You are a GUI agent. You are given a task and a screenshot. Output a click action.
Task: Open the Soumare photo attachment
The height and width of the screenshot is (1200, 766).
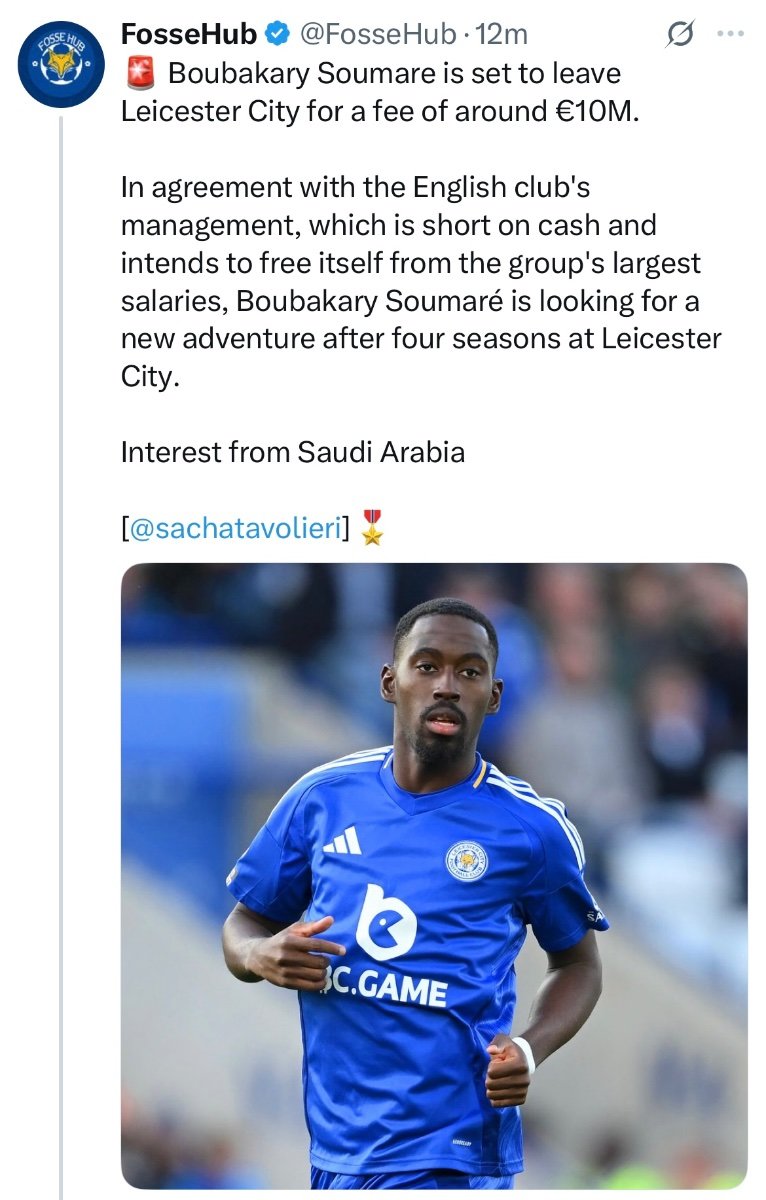coord(434,875)
